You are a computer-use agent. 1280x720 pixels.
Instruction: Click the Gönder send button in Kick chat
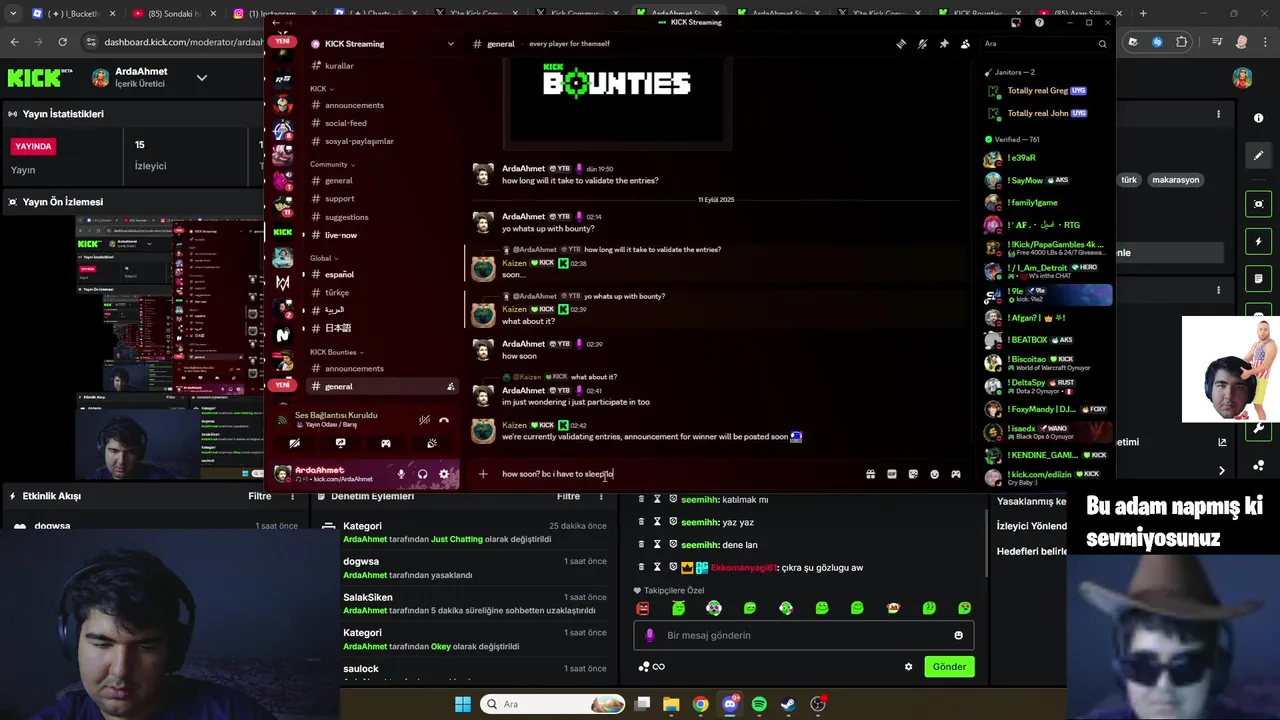coord(949,667)
